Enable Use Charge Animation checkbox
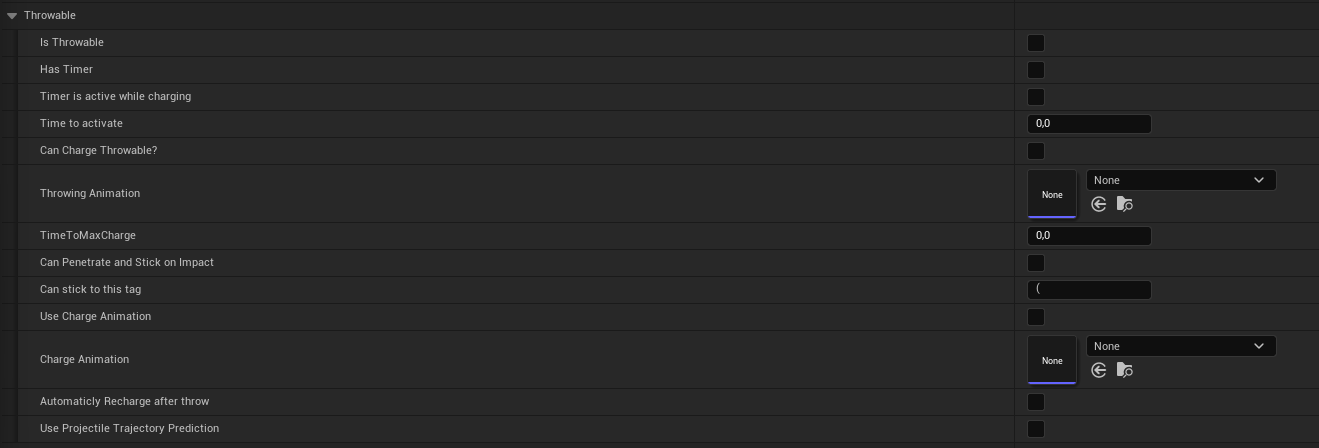The width and height of the screenshot is (1319, 448). tap(1036, 317)
